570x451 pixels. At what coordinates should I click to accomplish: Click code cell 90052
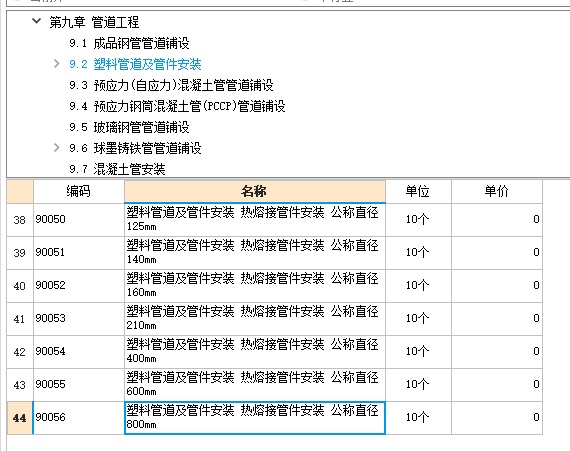point(79,286)
